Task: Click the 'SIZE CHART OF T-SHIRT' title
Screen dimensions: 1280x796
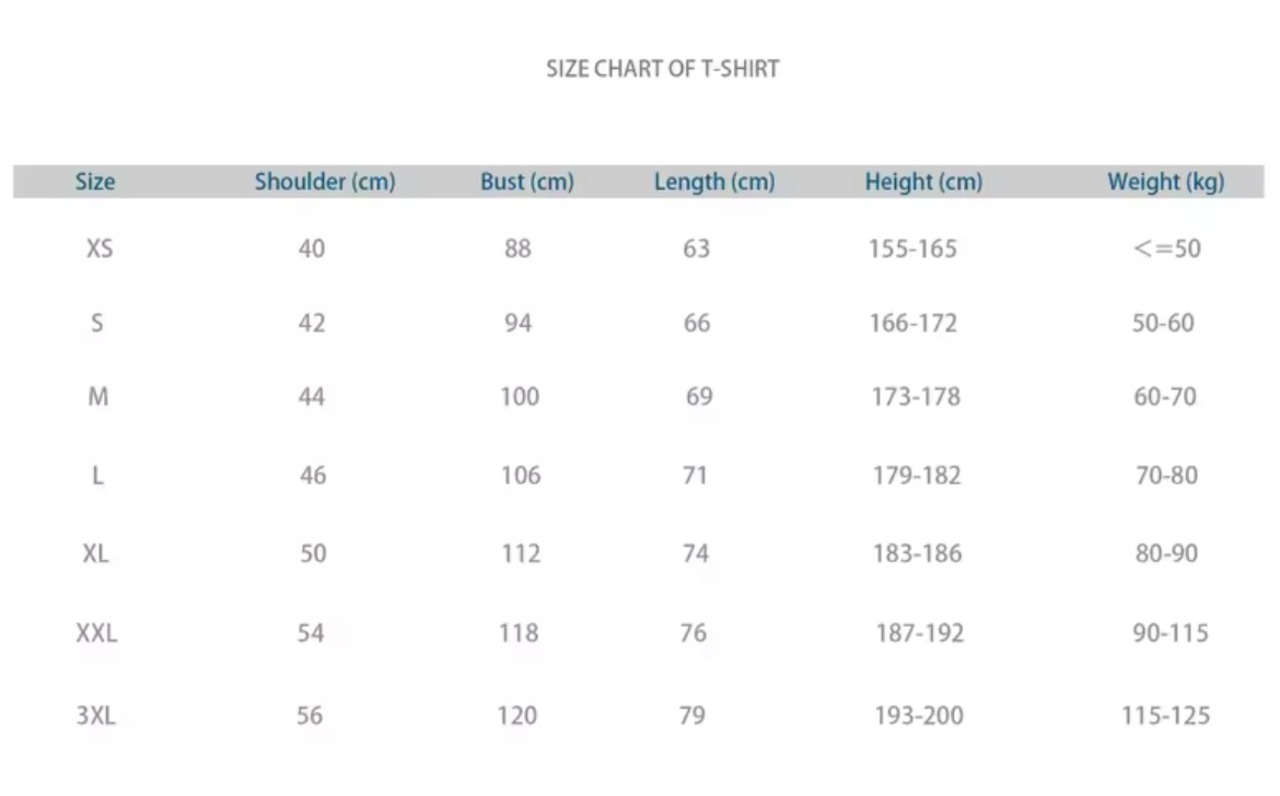Action: [x=662, y=69]
